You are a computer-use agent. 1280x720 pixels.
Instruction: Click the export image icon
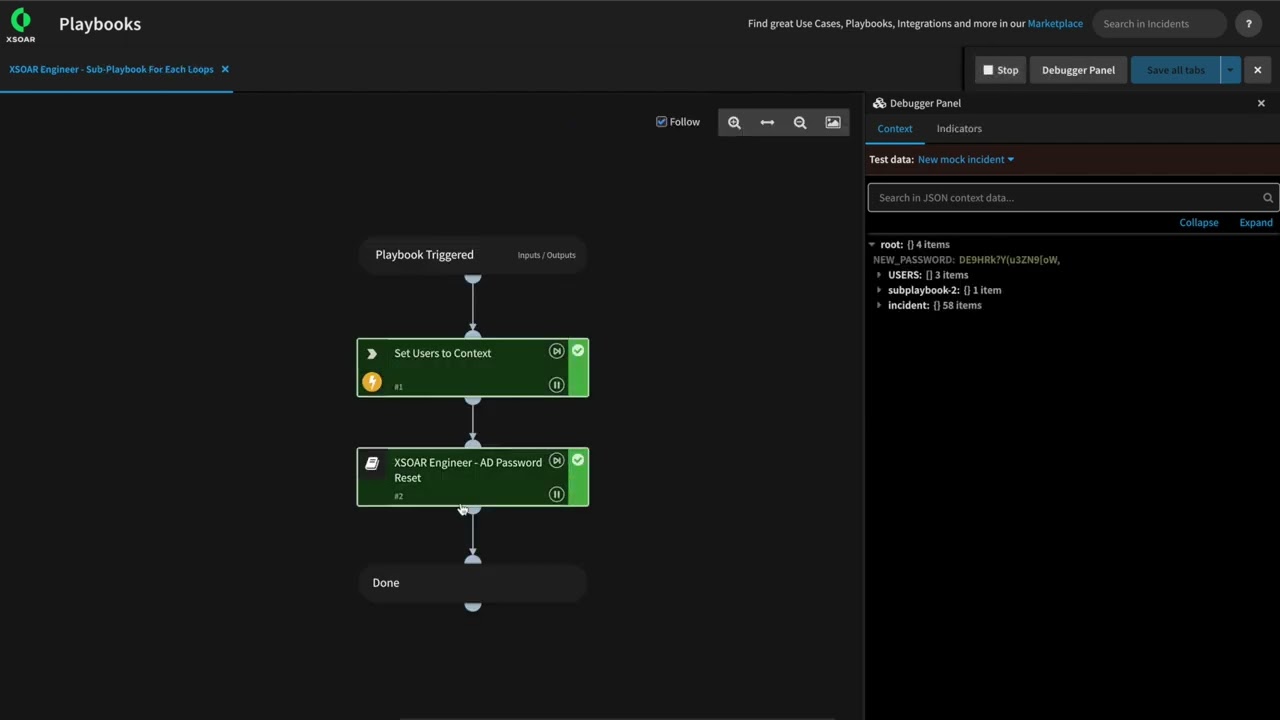coord(833,122)
